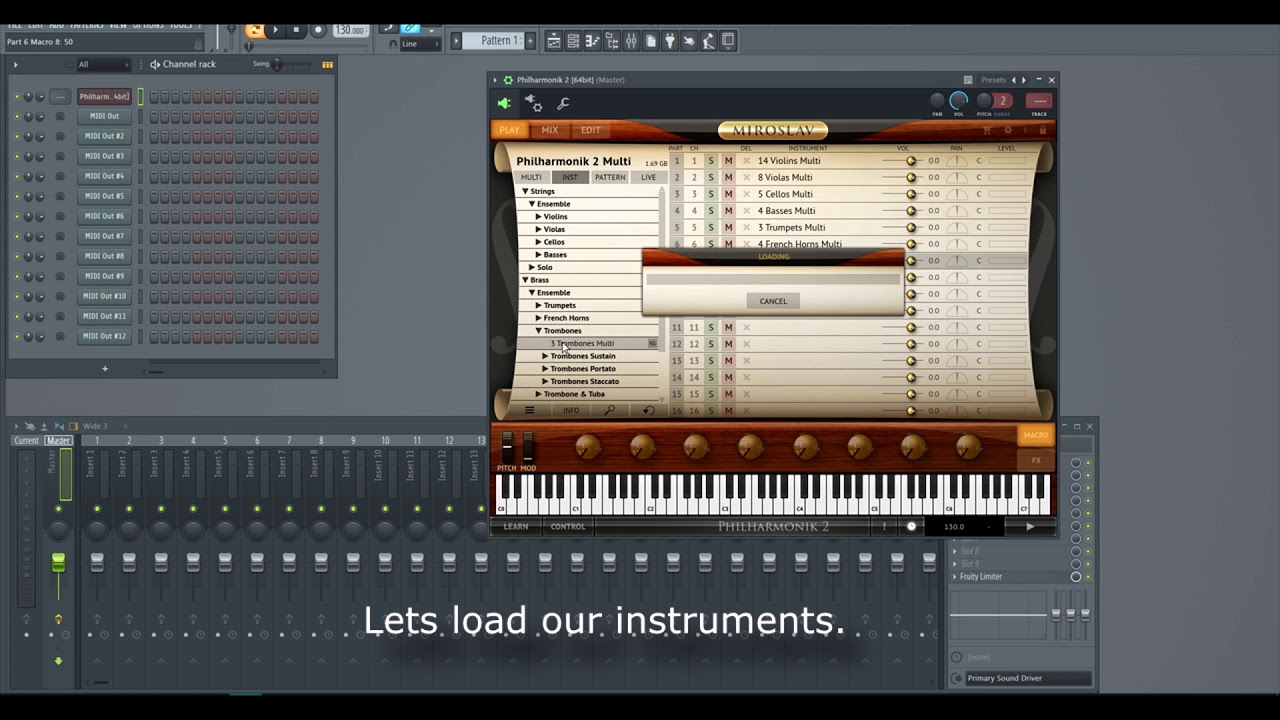Open the Channel rack toolbar icon
This screenshot has height=720, width=1280.
coord(573,41)
